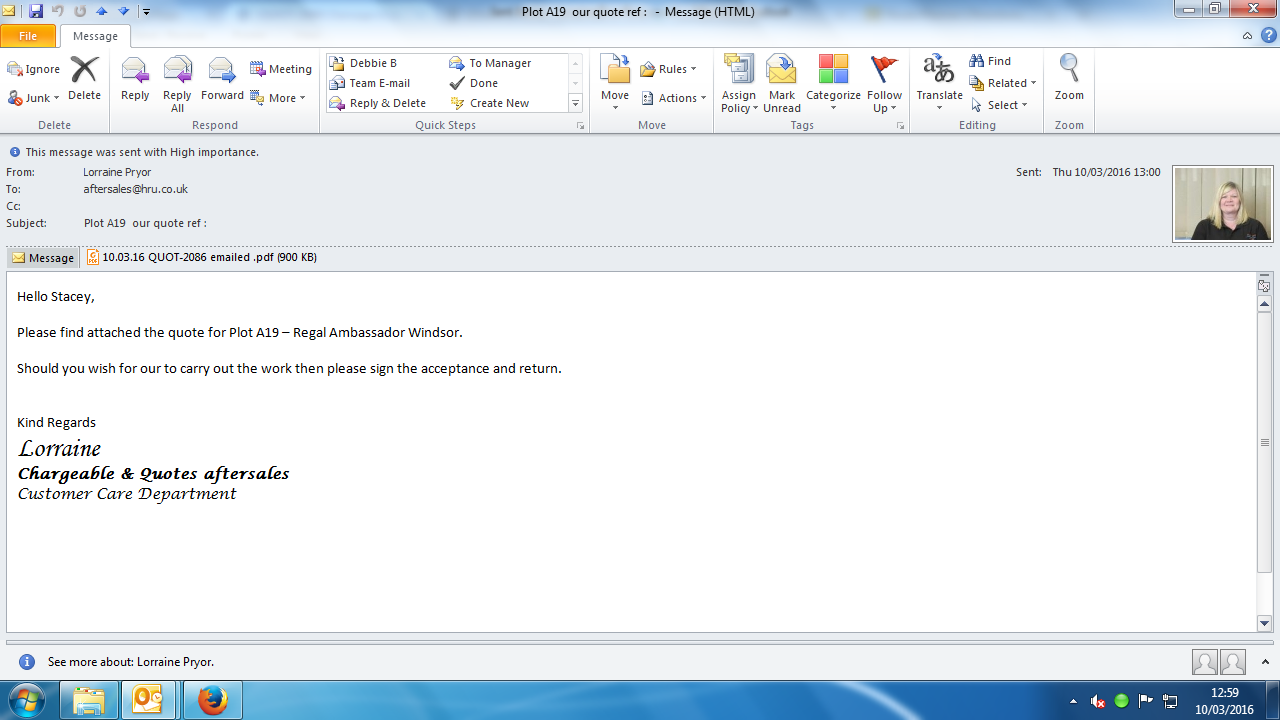Click the clock in the taskbar
Viewport: 1280px width, 720px height.
point(1225,701)
